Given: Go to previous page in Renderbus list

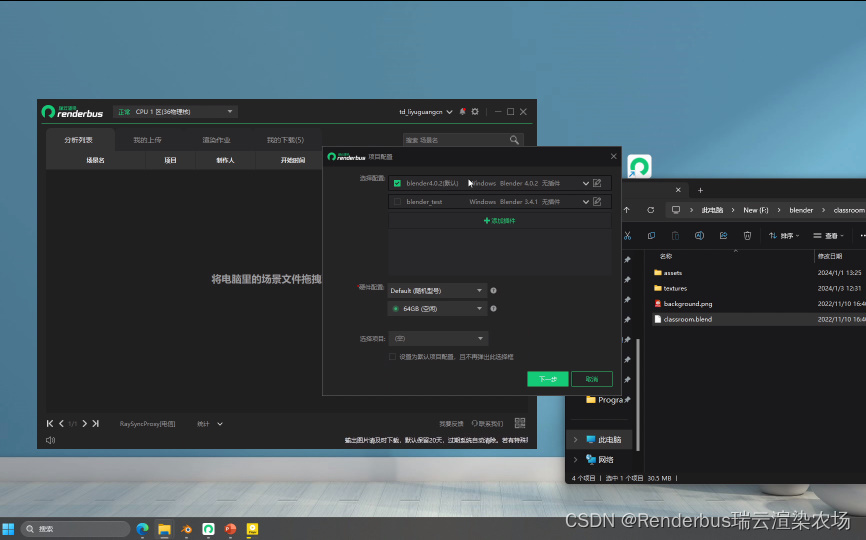Looking at the screenshot, I should pyautogui.click(x=61, y=423).
